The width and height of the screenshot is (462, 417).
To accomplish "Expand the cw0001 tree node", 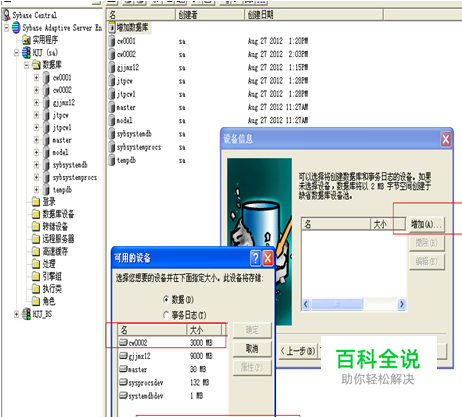I will coord(36,78).
